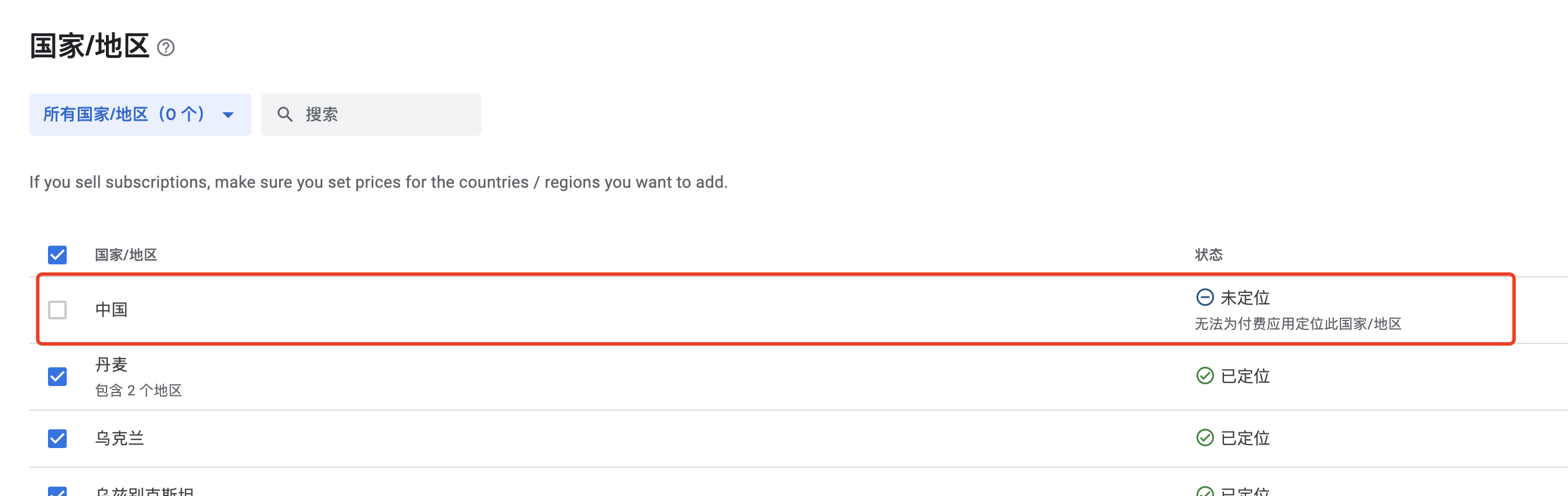1568x496 pixels.
Task: Click the dropdown arrow on 所有国家/地区 filter
Action: coord(228,115)
